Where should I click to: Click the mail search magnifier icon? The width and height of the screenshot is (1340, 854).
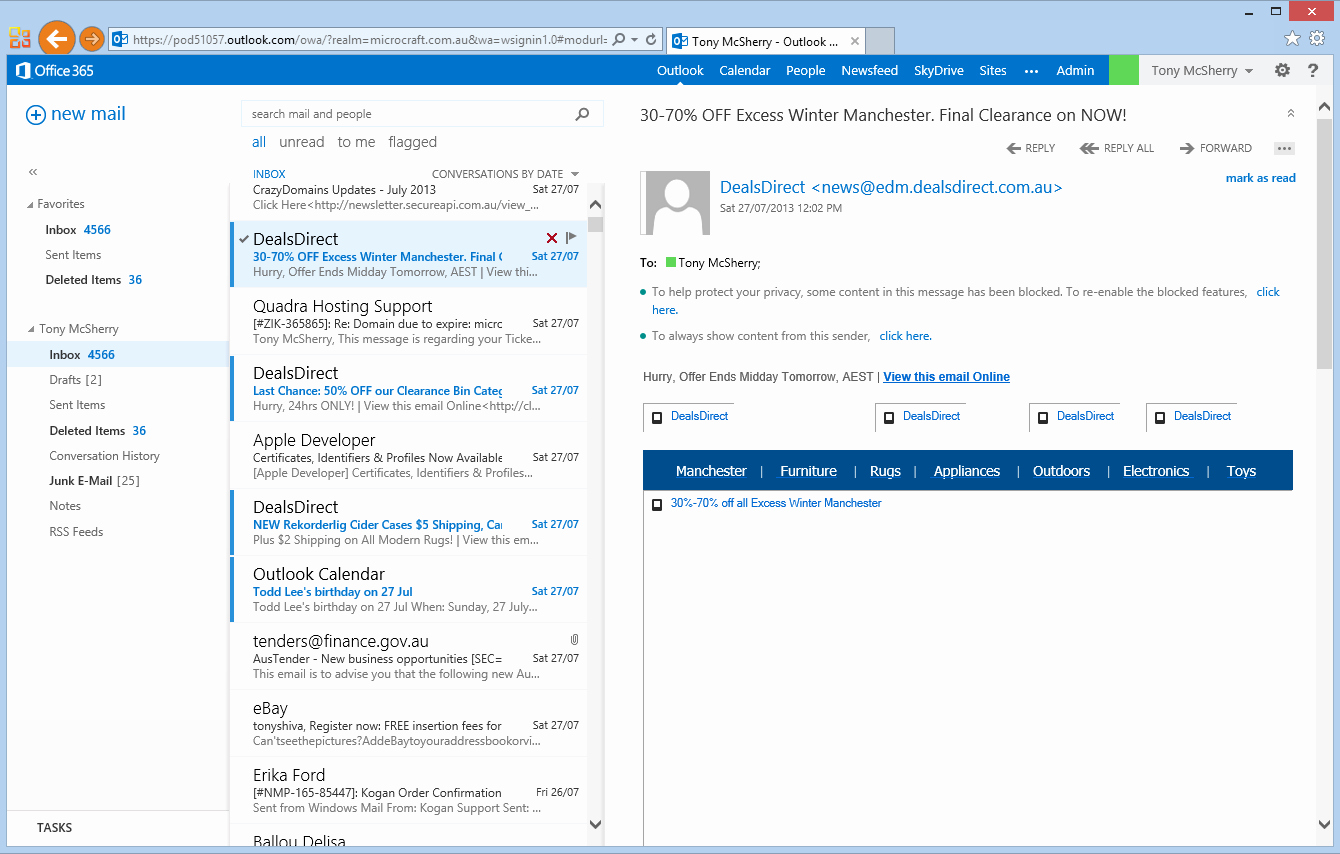coord(582,114)
